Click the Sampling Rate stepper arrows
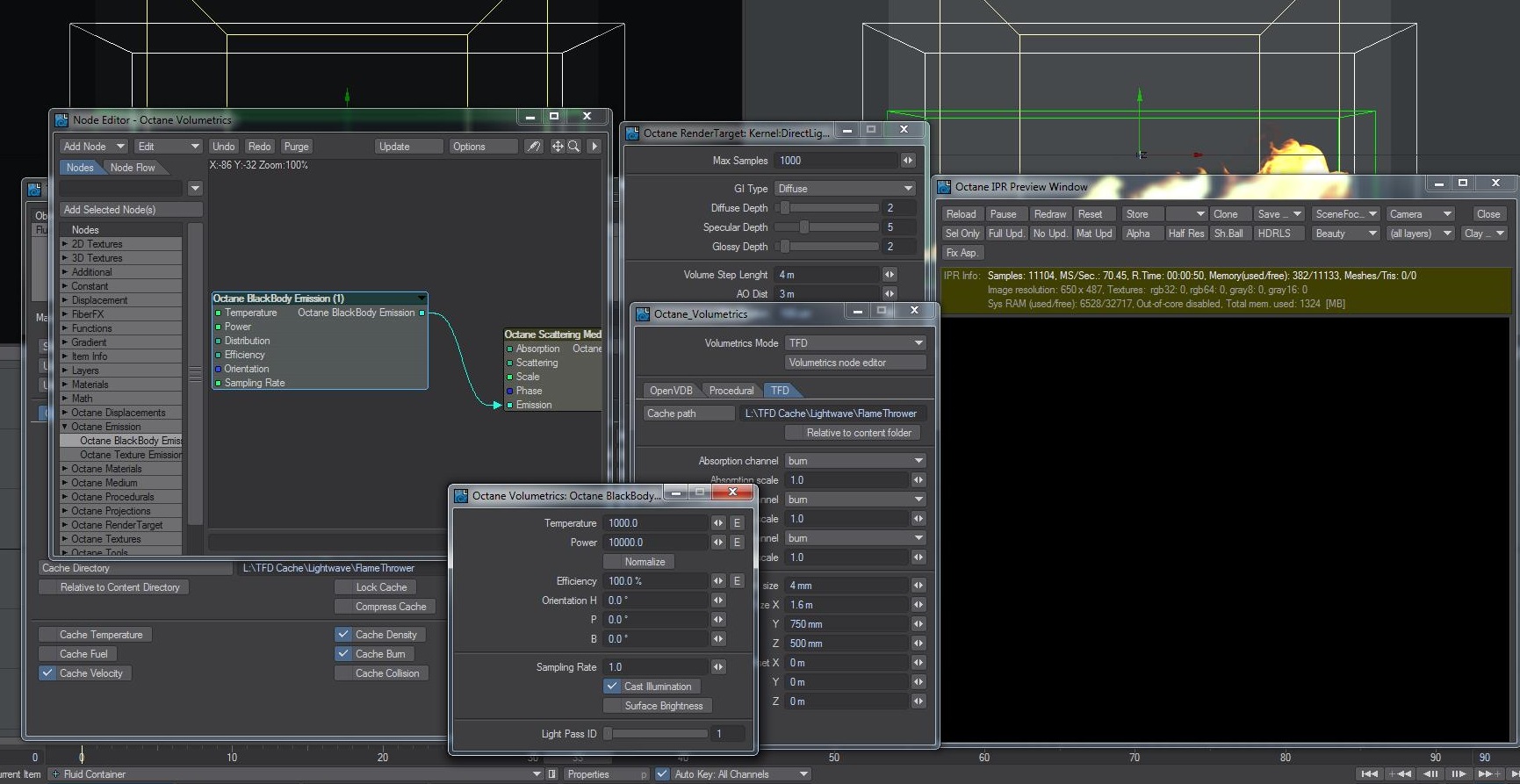Viewport: 1520px width, 784px height. point(718,667)
